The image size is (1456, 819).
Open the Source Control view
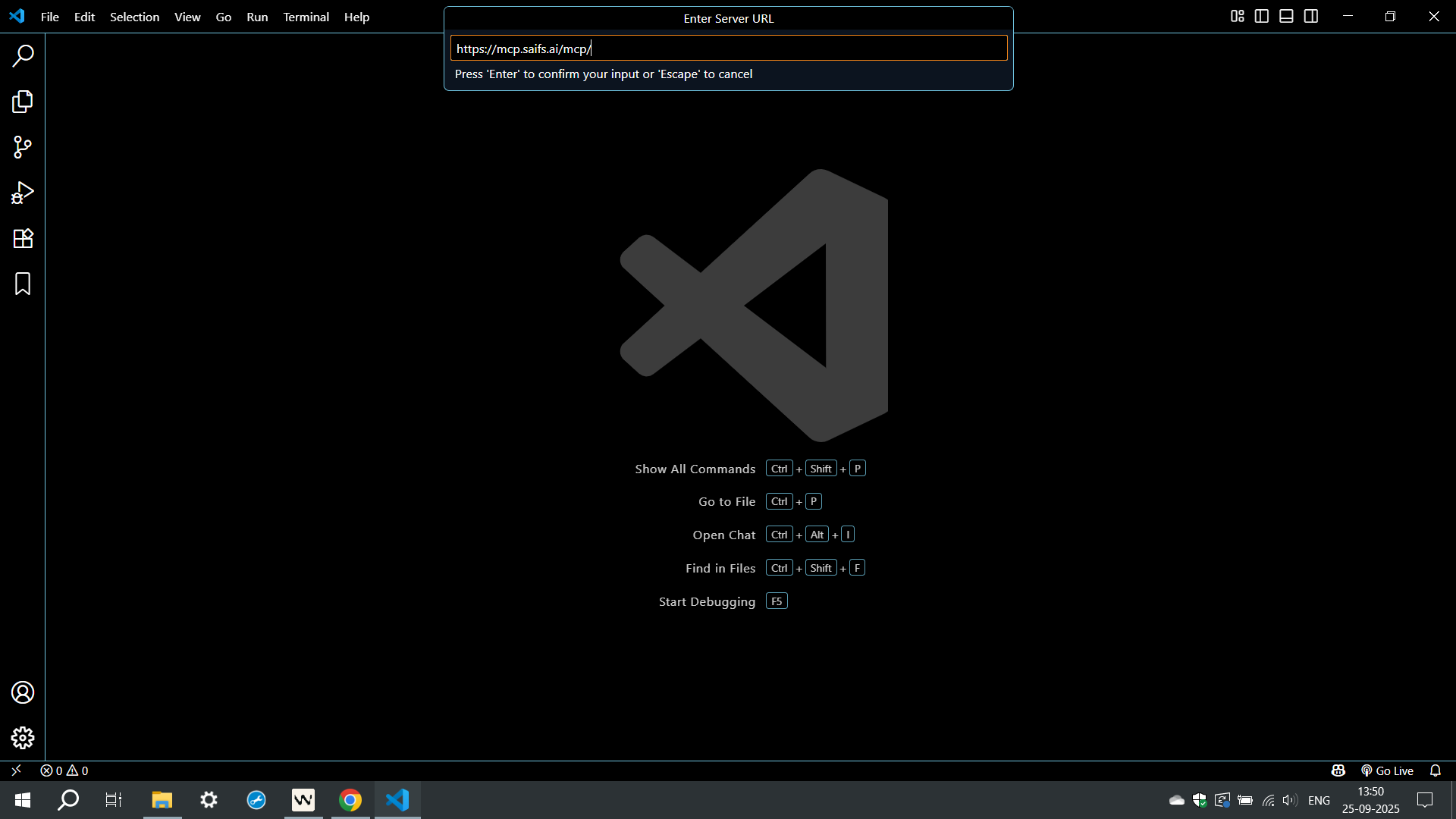click(x=23, y=147)
